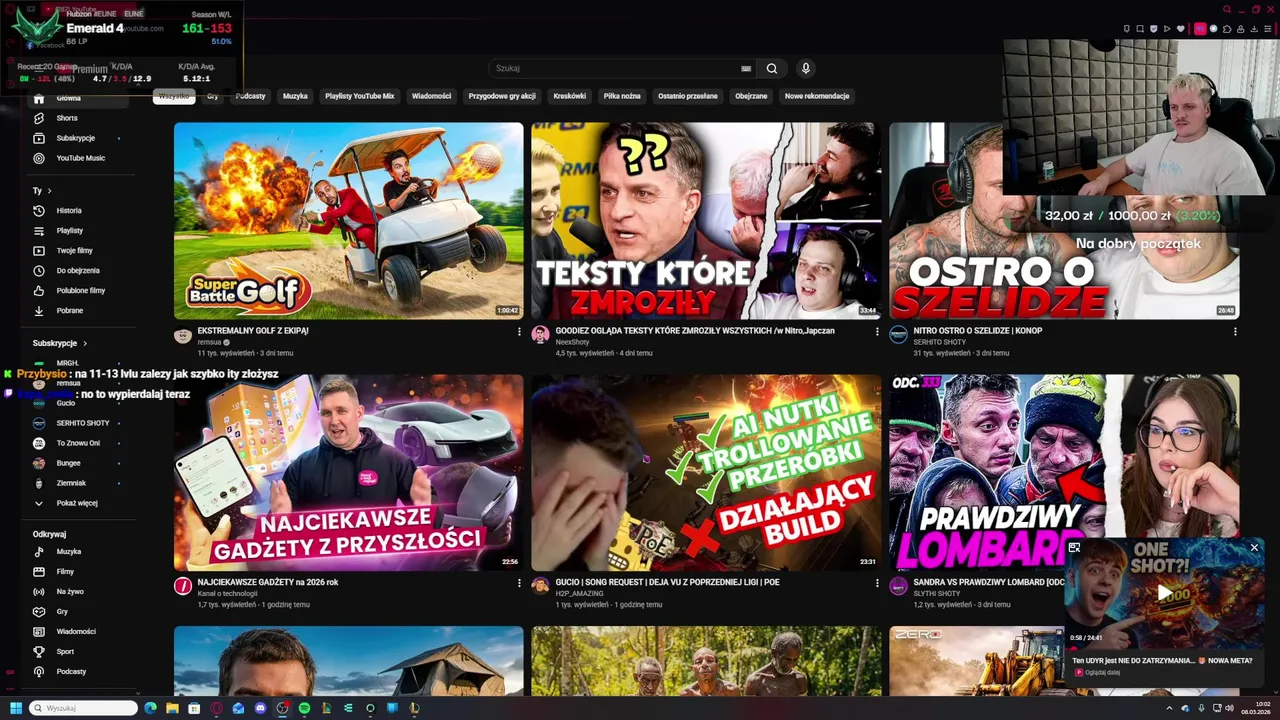Open options menu for GUCIO SONG REQUEST video
This screenshot has height=720, width=1280.
[877, 582]
